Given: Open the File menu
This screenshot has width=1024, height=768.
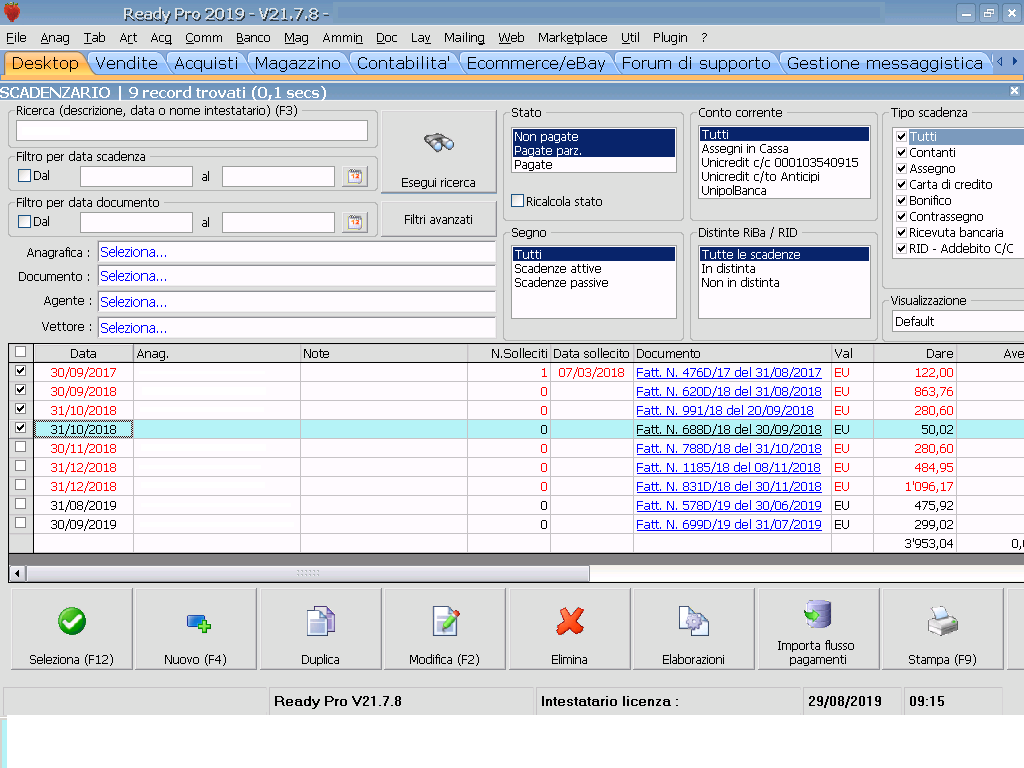Looking at the screenshot, I should tap(16, 38).
